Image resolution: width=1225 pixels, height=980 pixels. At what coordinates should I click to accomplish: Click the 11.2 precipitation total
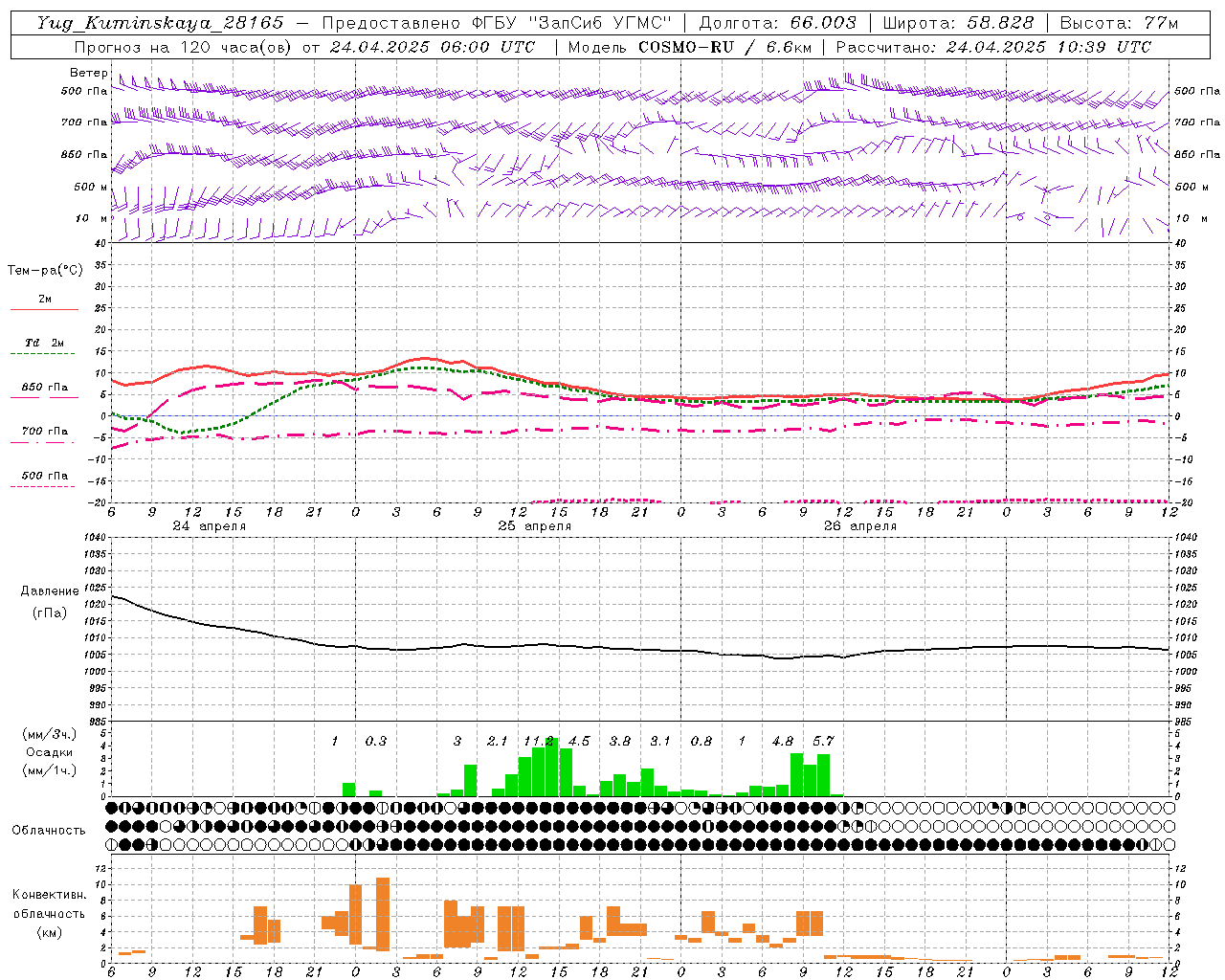(x=539, y=741)
